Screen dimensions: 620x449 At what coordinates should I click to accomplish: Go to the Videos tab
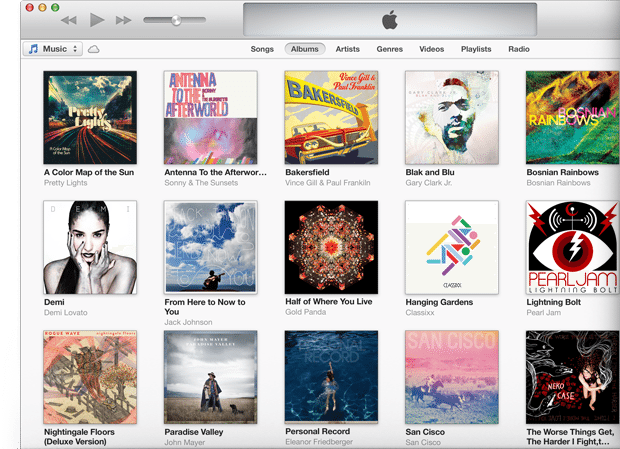[x=431, y=49]
